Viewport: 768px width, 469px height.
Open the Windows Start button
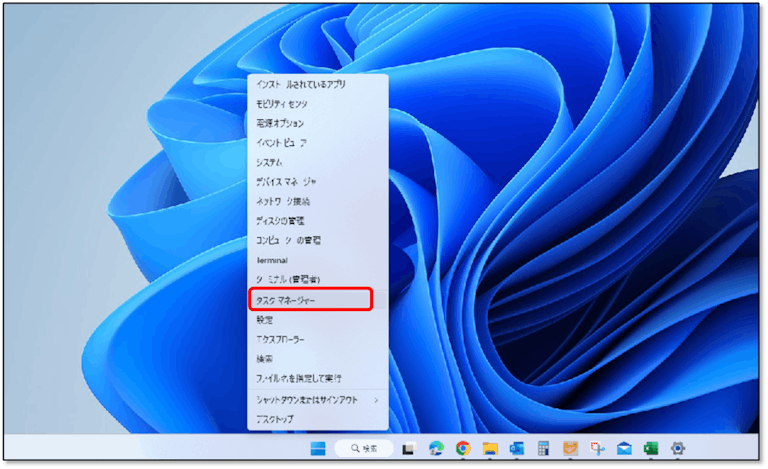pyautogui.click(x=318, y=448)
